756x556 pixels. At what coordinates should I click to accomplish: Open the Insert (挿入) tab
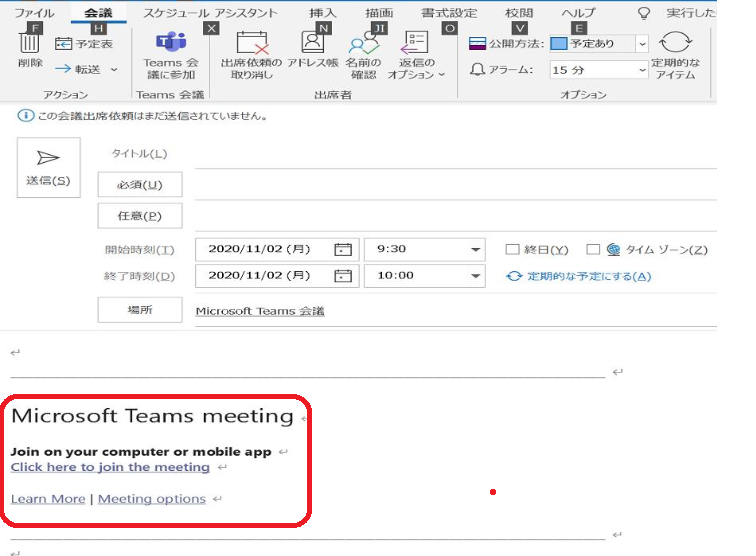click(323, 13)
